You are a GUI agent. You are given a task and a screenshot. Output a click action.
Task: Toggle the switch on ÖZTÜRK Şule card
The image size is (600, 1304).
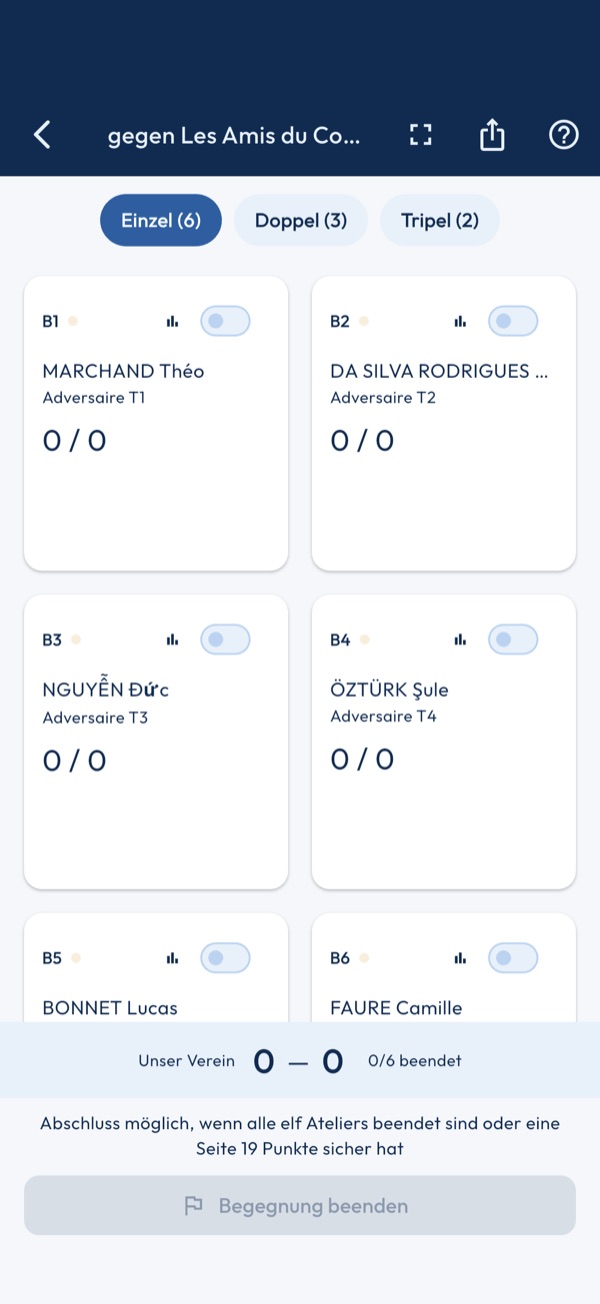click(513, 640)
